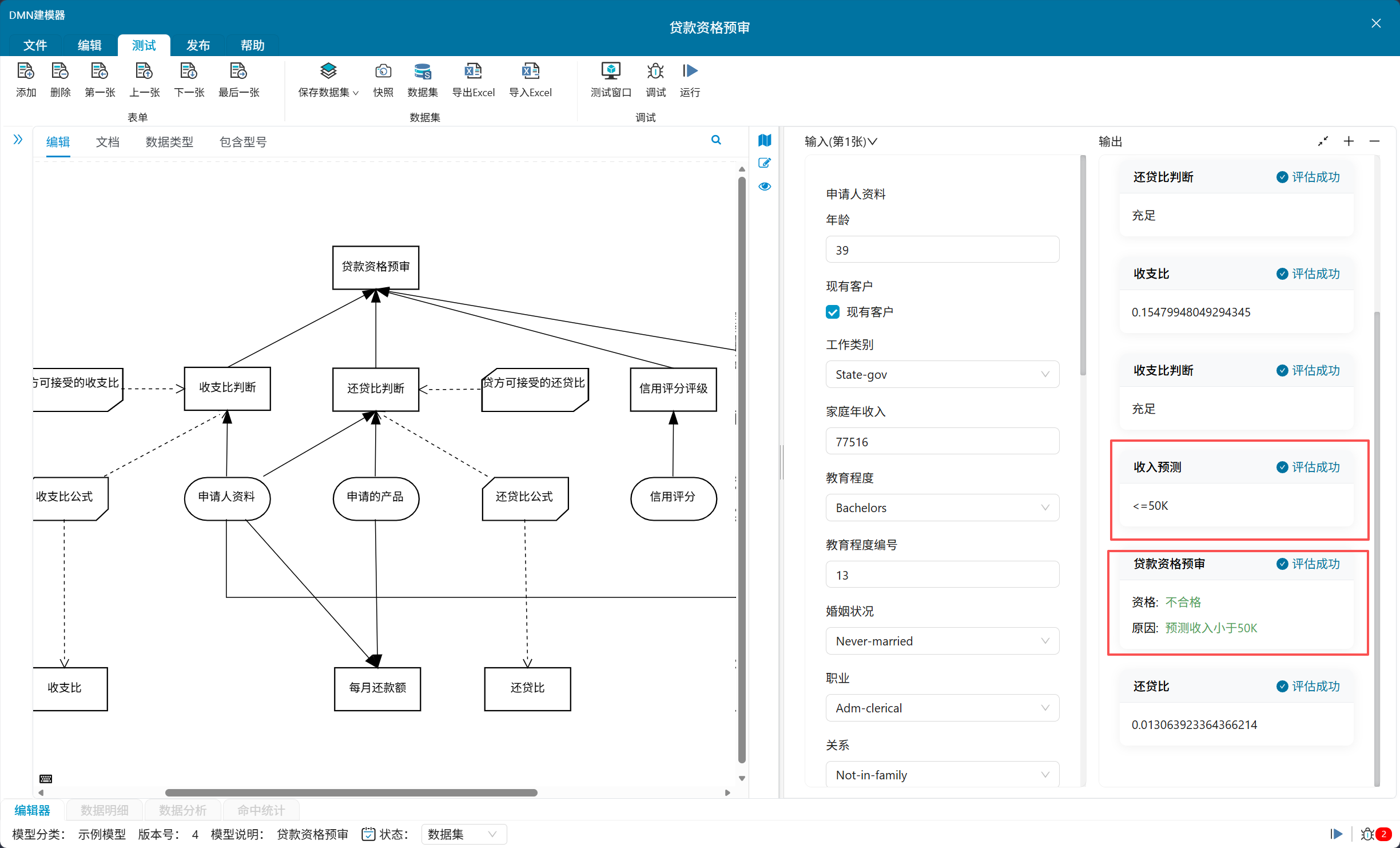
Task: Open the Data Types tab
Action: coord(169,142)
